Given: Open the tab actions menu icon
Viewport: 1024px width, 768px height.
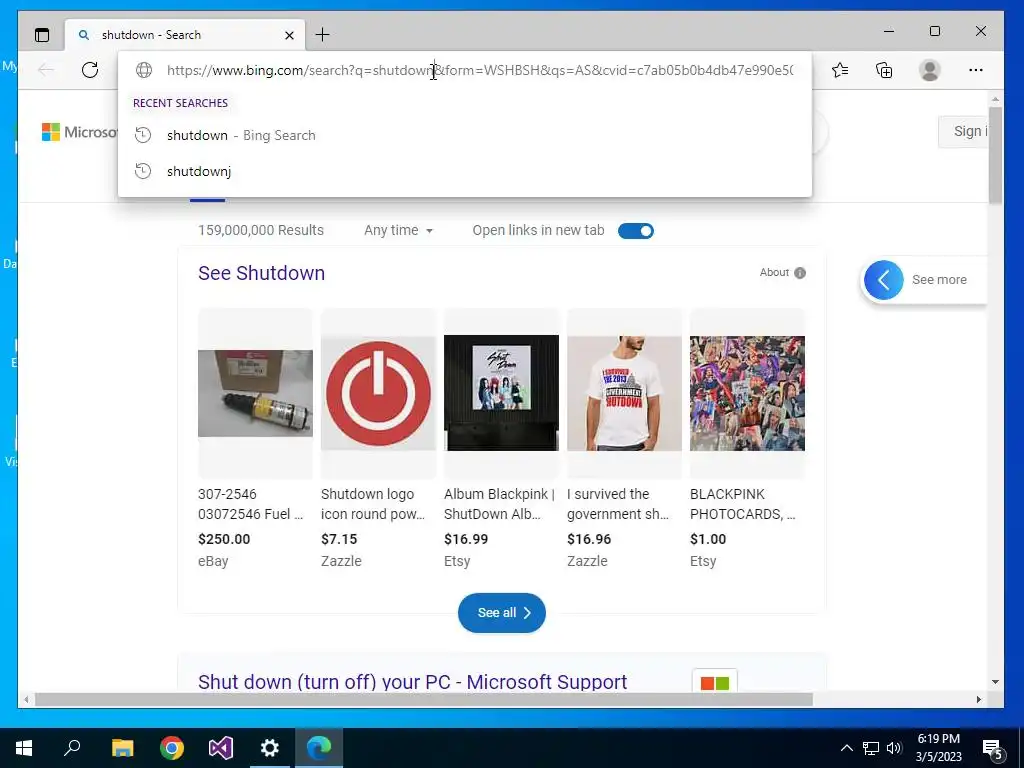Looking at the screenshot, I should click(x=42, y=35).
